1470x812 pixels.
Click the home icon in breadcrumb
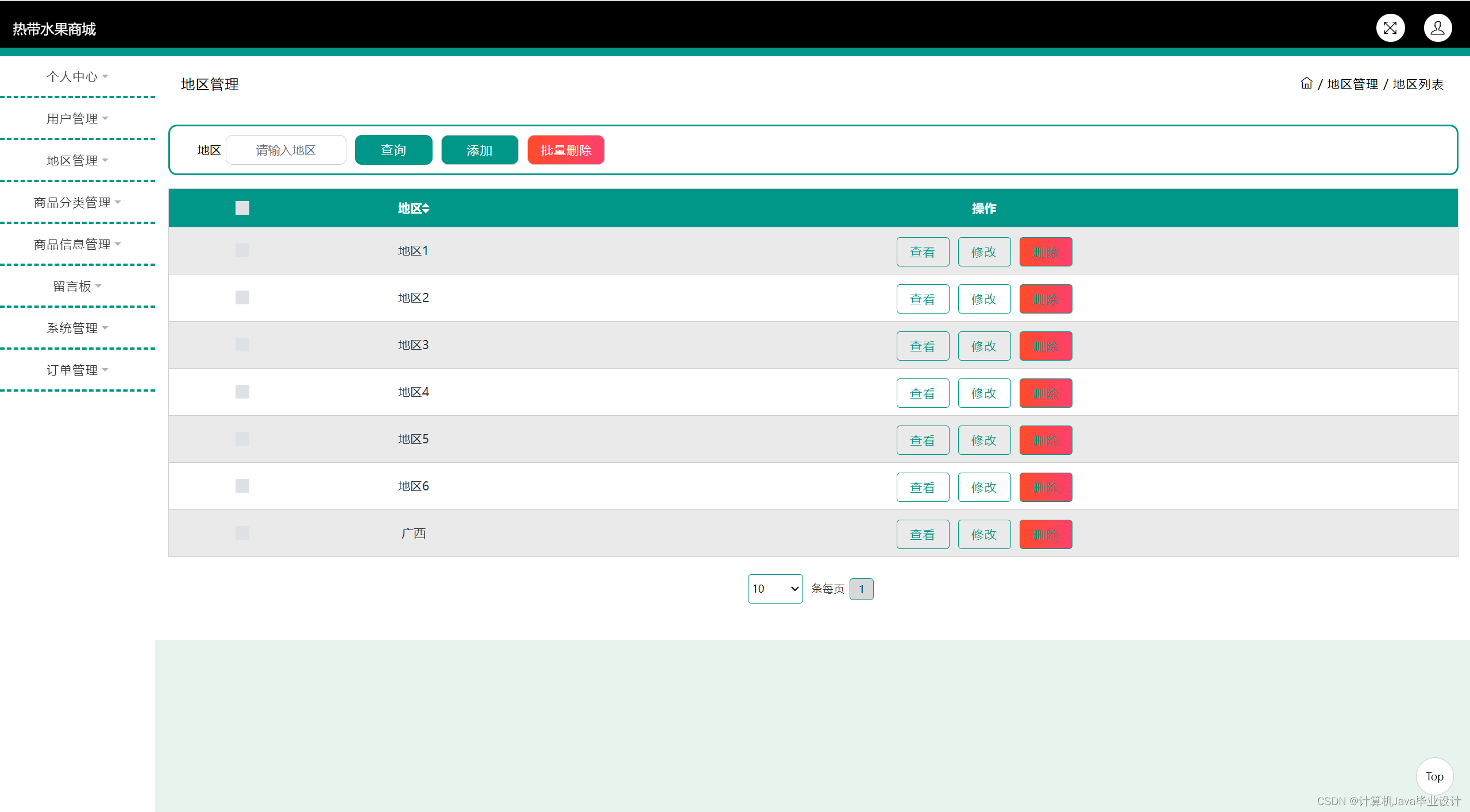click(1306, 83)
